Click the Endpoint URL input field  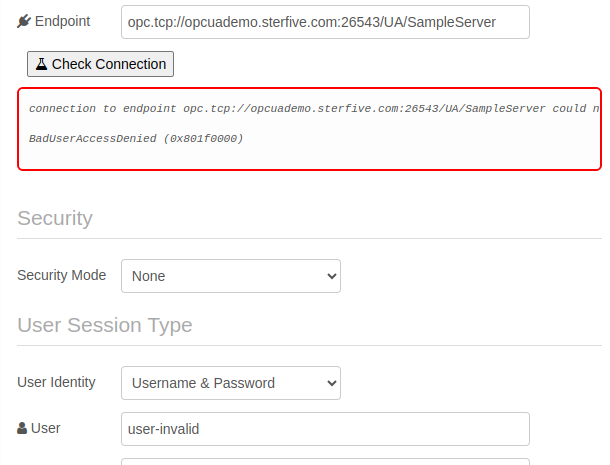(325, 22)
